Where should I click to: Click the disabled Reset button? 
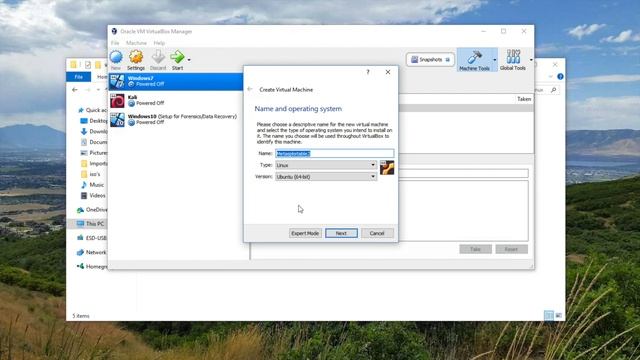[x=511, y=249]
